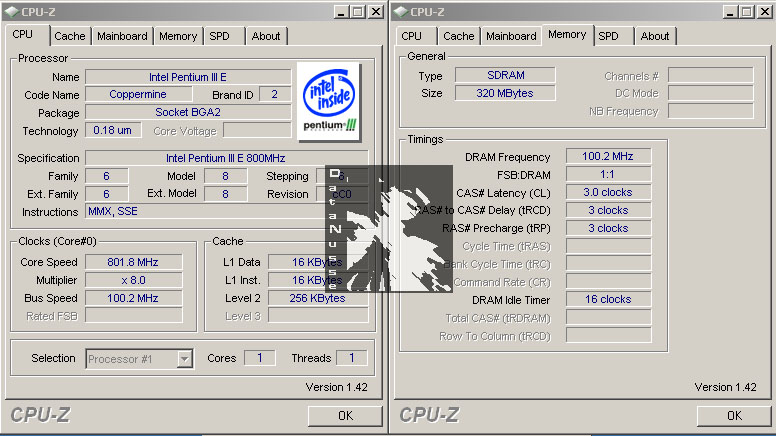Click the Technology value '0.18 um'
The width and height of the screenshot is (776, 436).
(x=113, y=130)
